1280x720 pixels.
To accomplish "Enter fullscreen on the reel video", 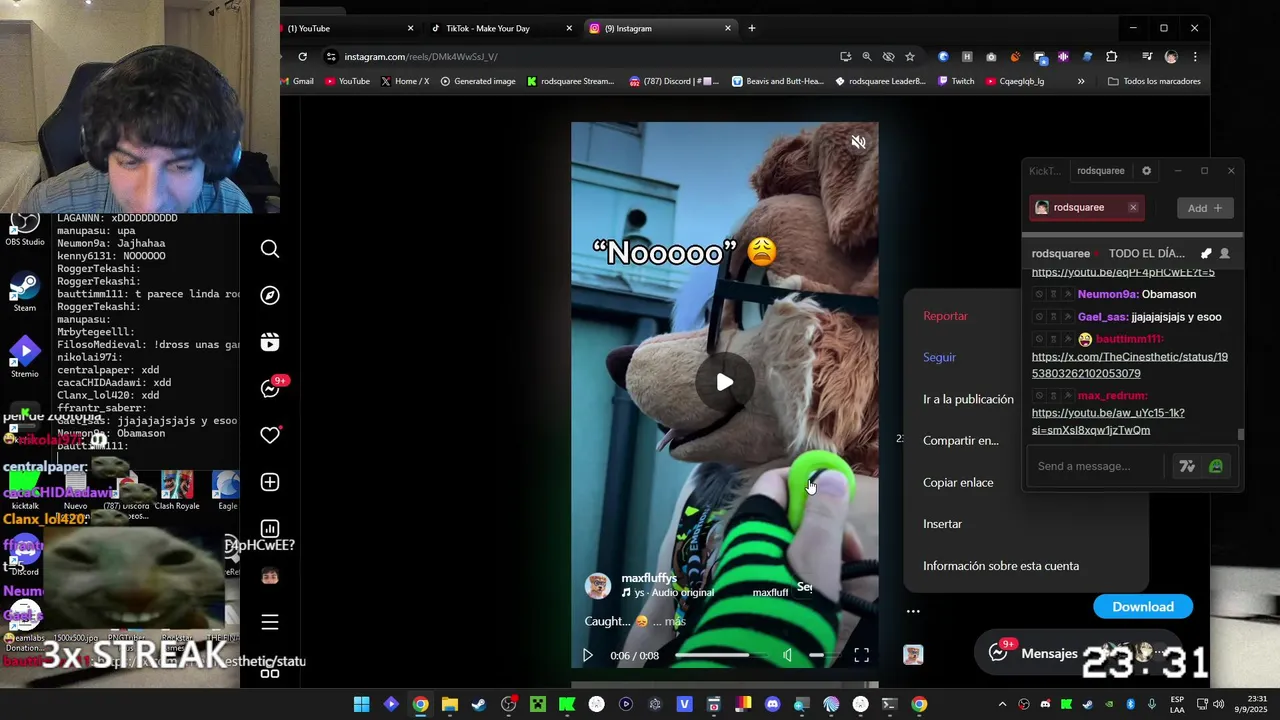I will pyautogui.click(x=861, y=655).
